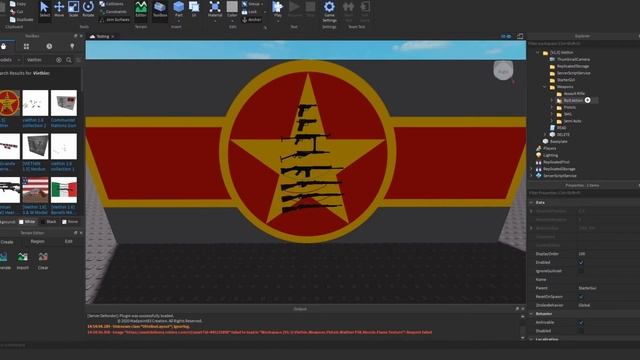Click the American flag model thumbnail
The width and height of the screenshot is (640, 360).
click(x=36, y=190)
